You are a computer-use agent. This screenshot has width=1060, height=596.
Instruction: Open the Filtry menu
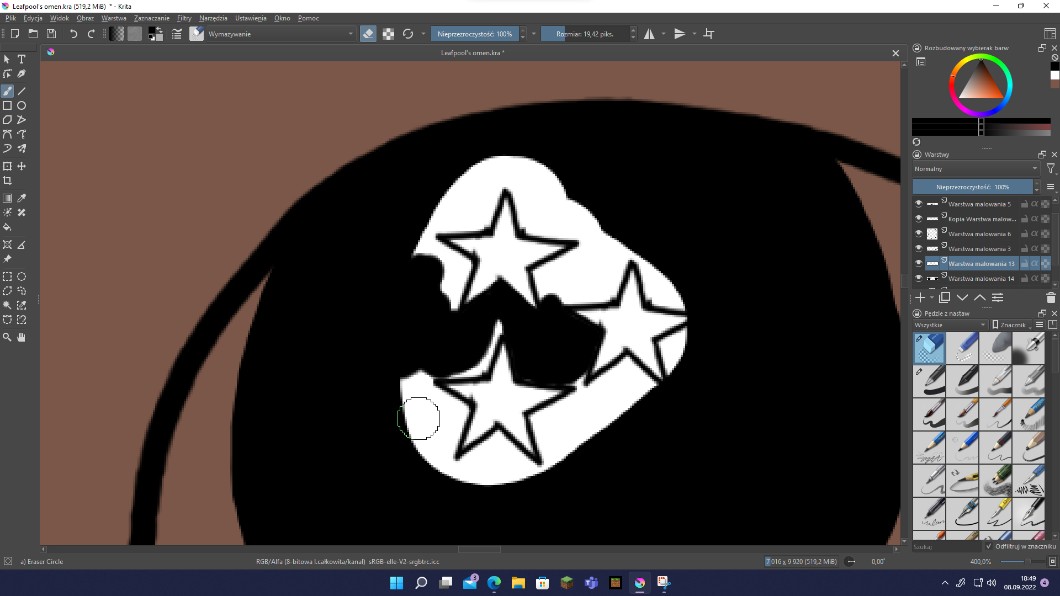[x=184, y=18]
